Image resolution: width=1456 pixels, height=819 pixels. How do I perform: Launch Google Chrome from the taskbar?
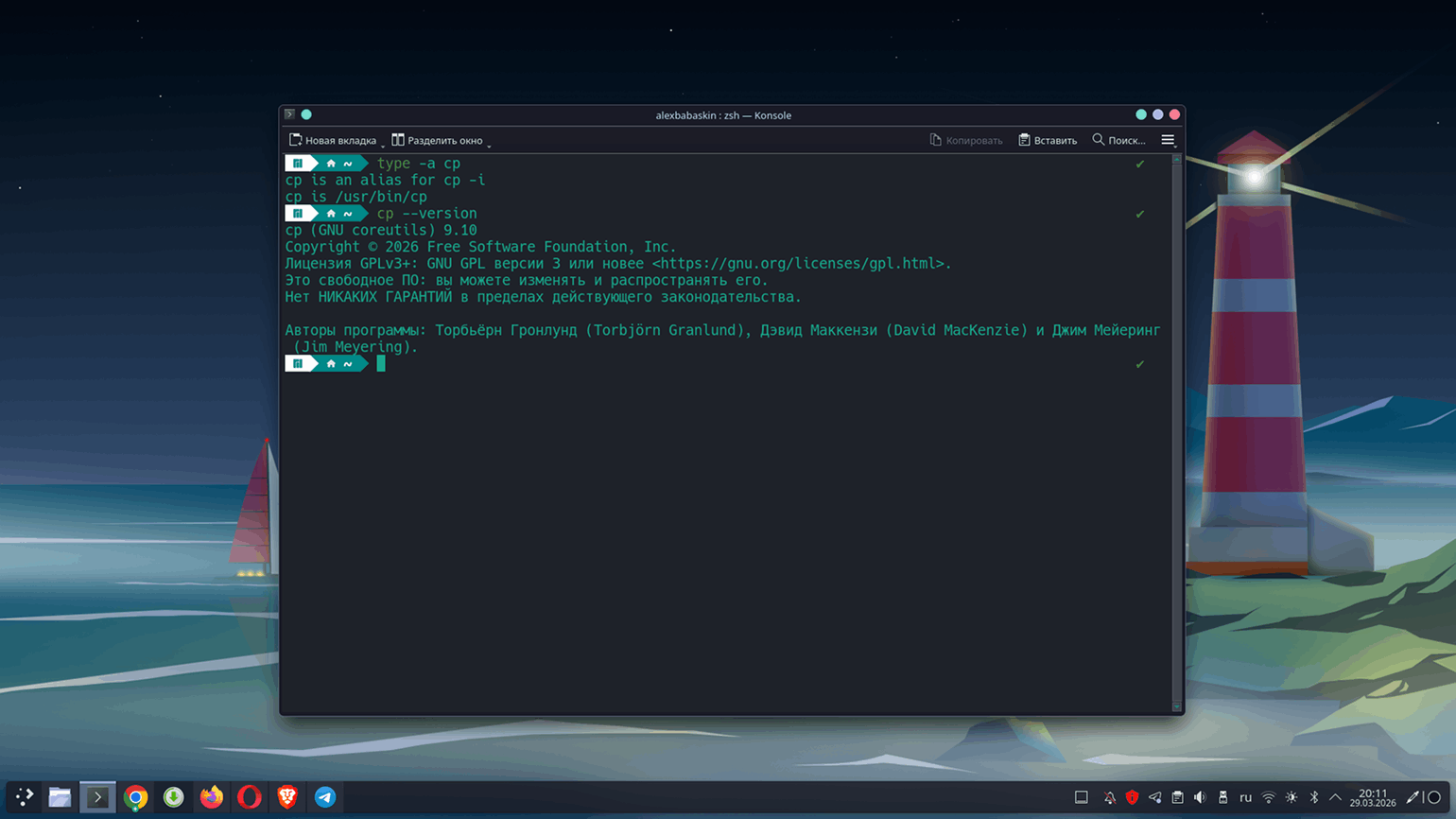point(135,797)
